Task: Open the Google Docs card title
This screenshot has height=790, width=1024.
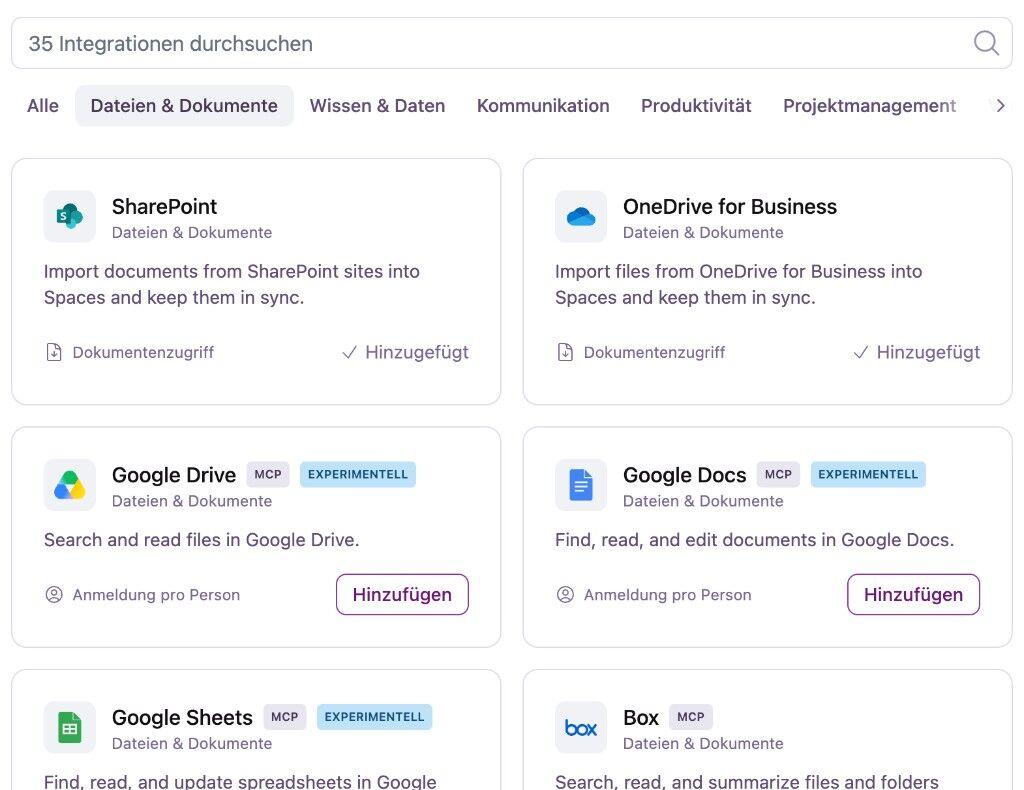Action: tap(684, 475)
